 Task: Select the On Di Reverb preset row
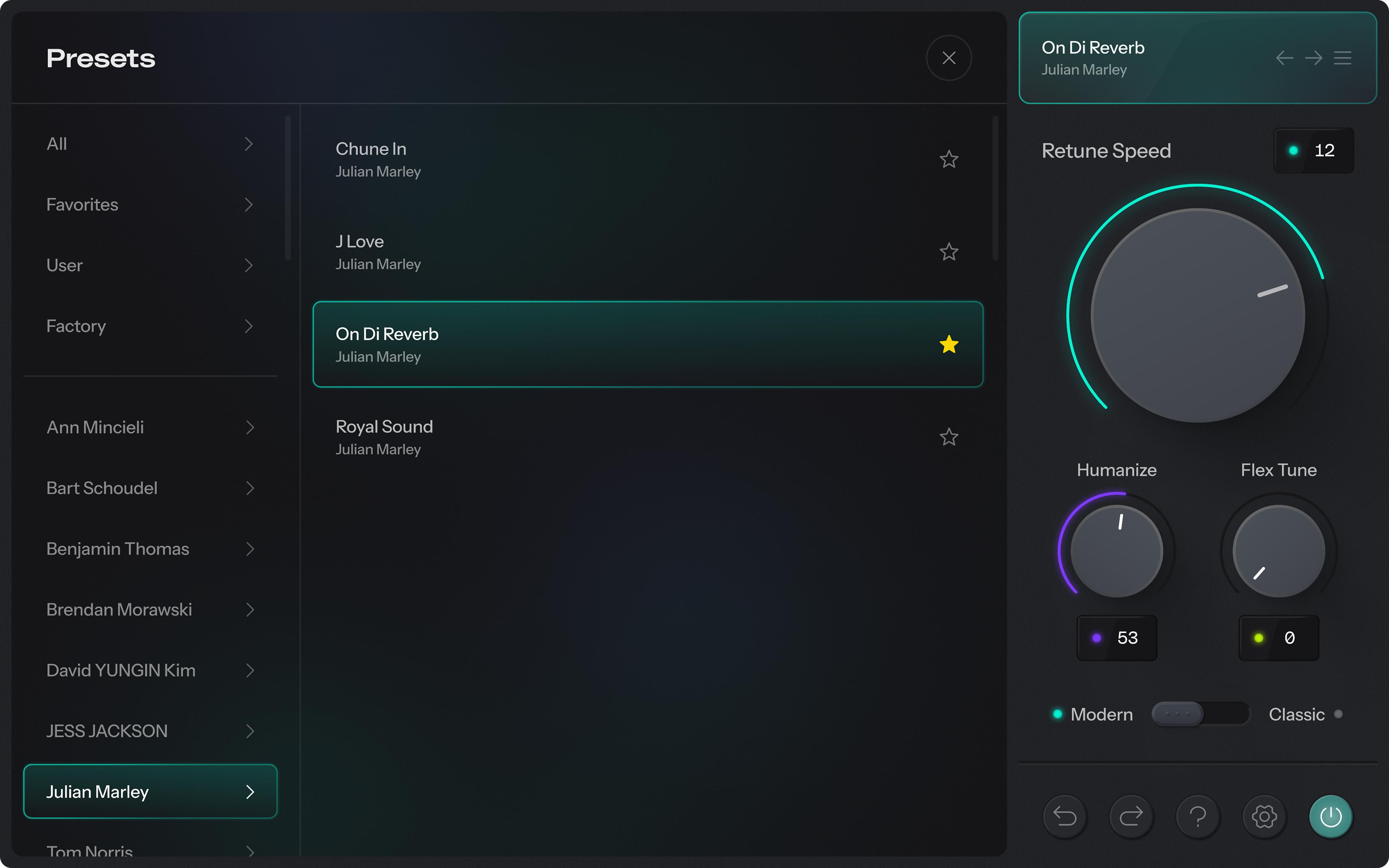648,344
